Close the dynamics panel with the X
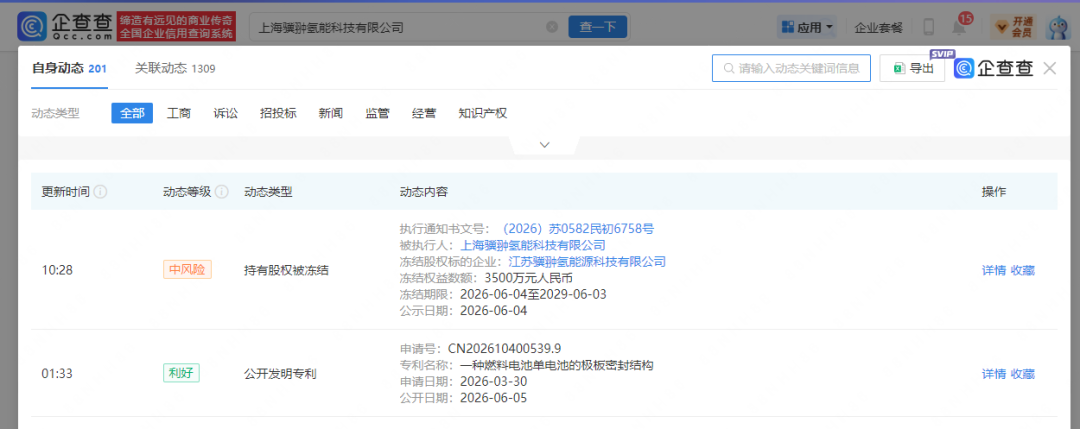This screenshot has height=429, width=1080. (x=1050, y=68)
